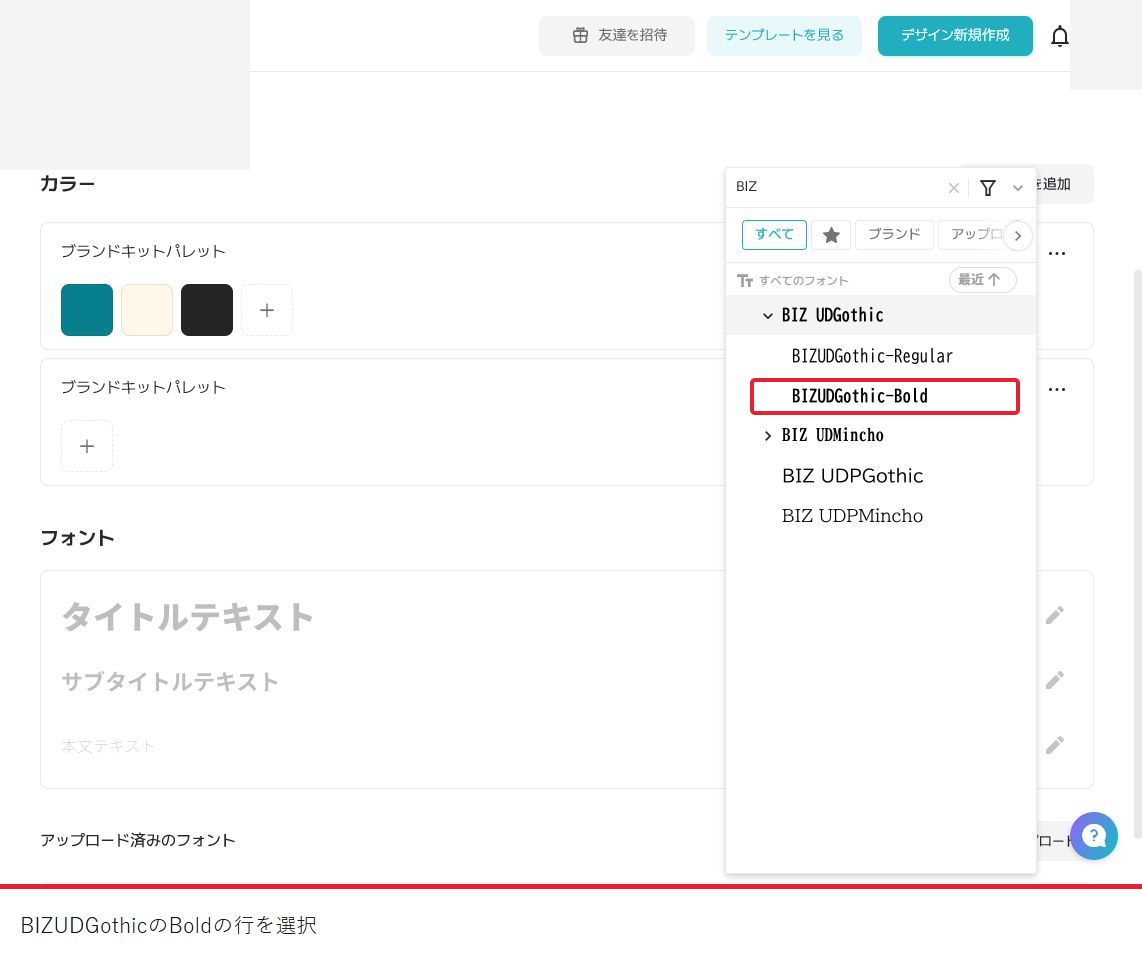
Task: Sort fonts using the 最近 button
Action: click(982, 280)
